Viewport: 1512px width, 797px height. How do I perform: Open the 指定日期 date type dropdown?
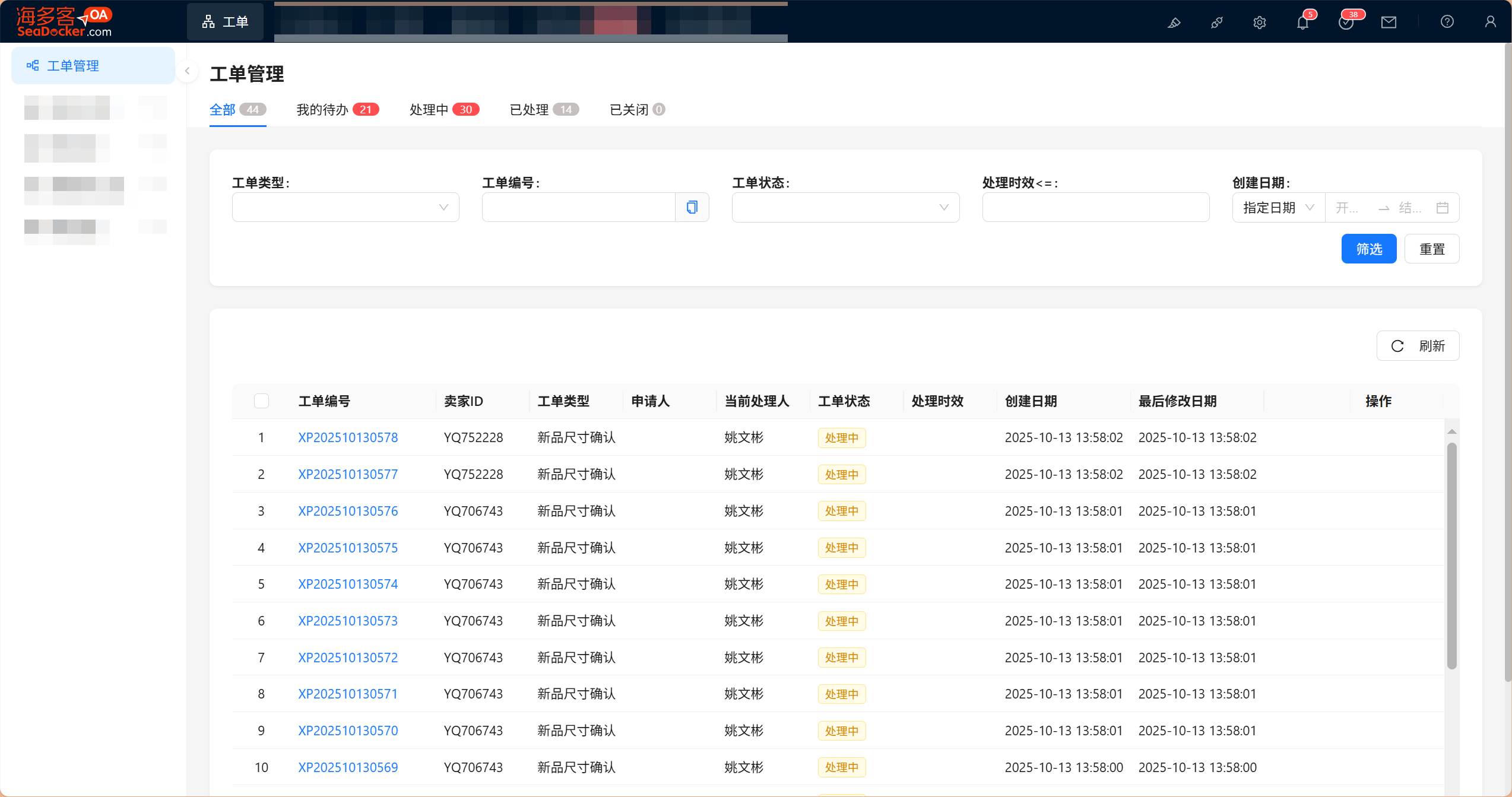pos(1278,208)
